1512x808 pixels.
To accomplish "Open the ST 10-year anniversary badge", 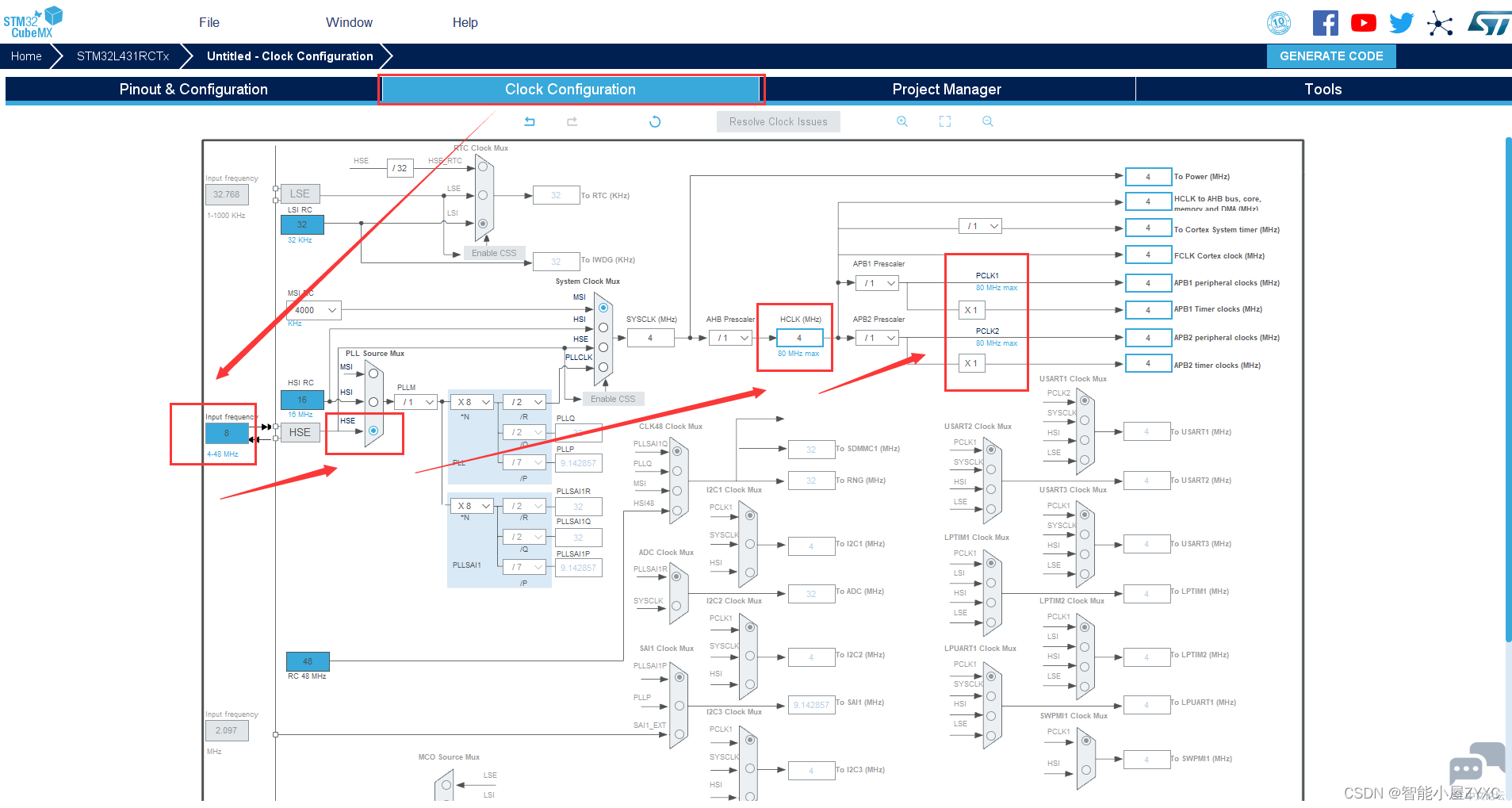I will click(1279, 23).
